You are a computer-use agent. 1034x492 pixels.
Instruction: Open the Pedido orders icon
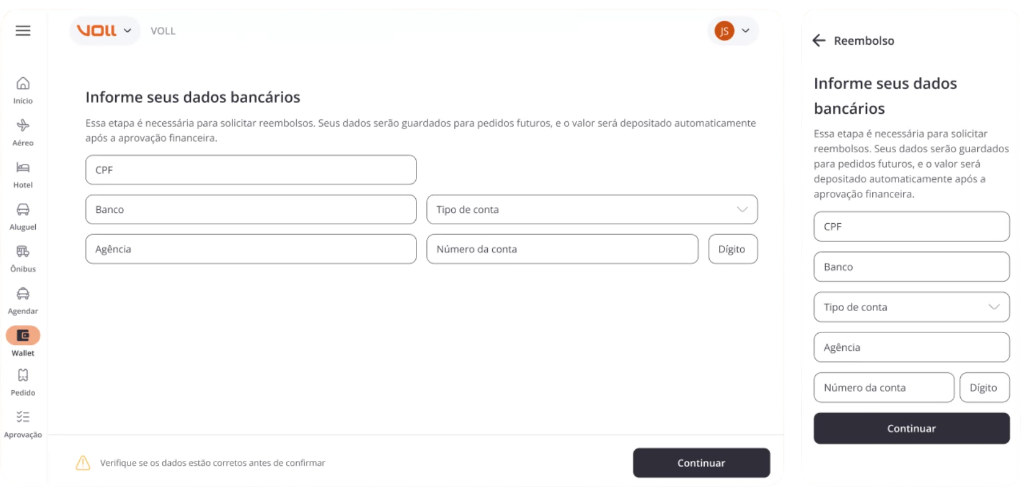point(23,375)
